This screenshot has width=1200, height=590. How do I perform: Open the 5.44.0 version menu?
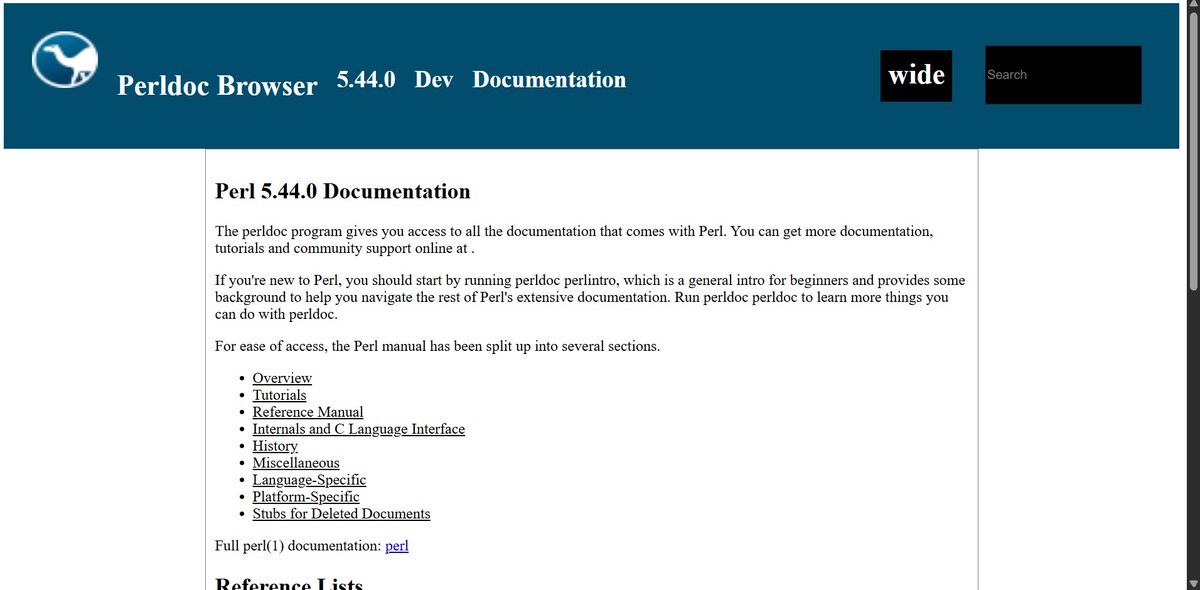pos(366,79)
